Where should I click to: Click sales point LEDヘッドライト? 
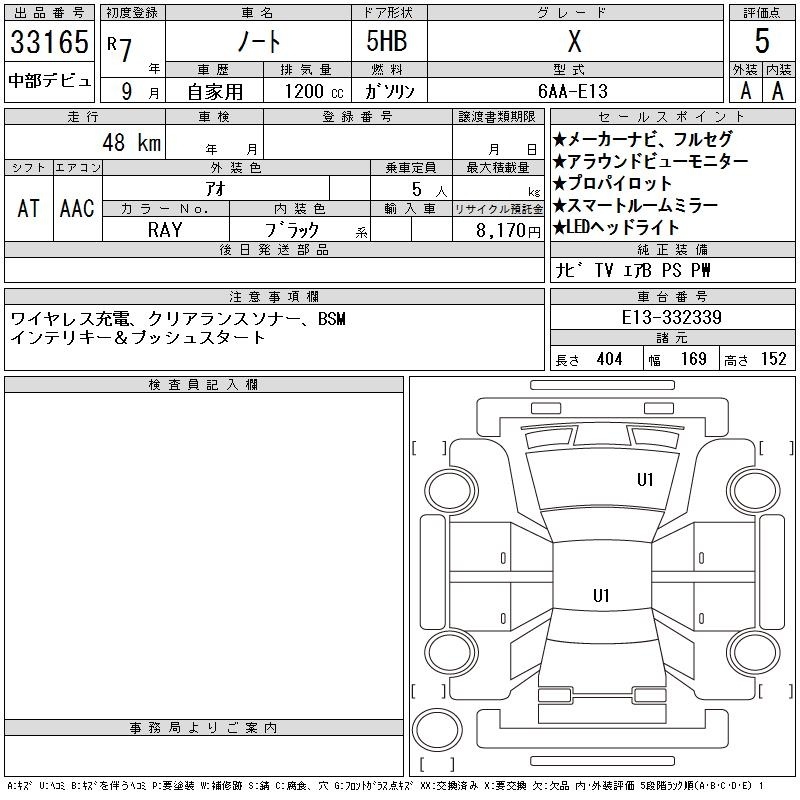(x=616, y=227)
